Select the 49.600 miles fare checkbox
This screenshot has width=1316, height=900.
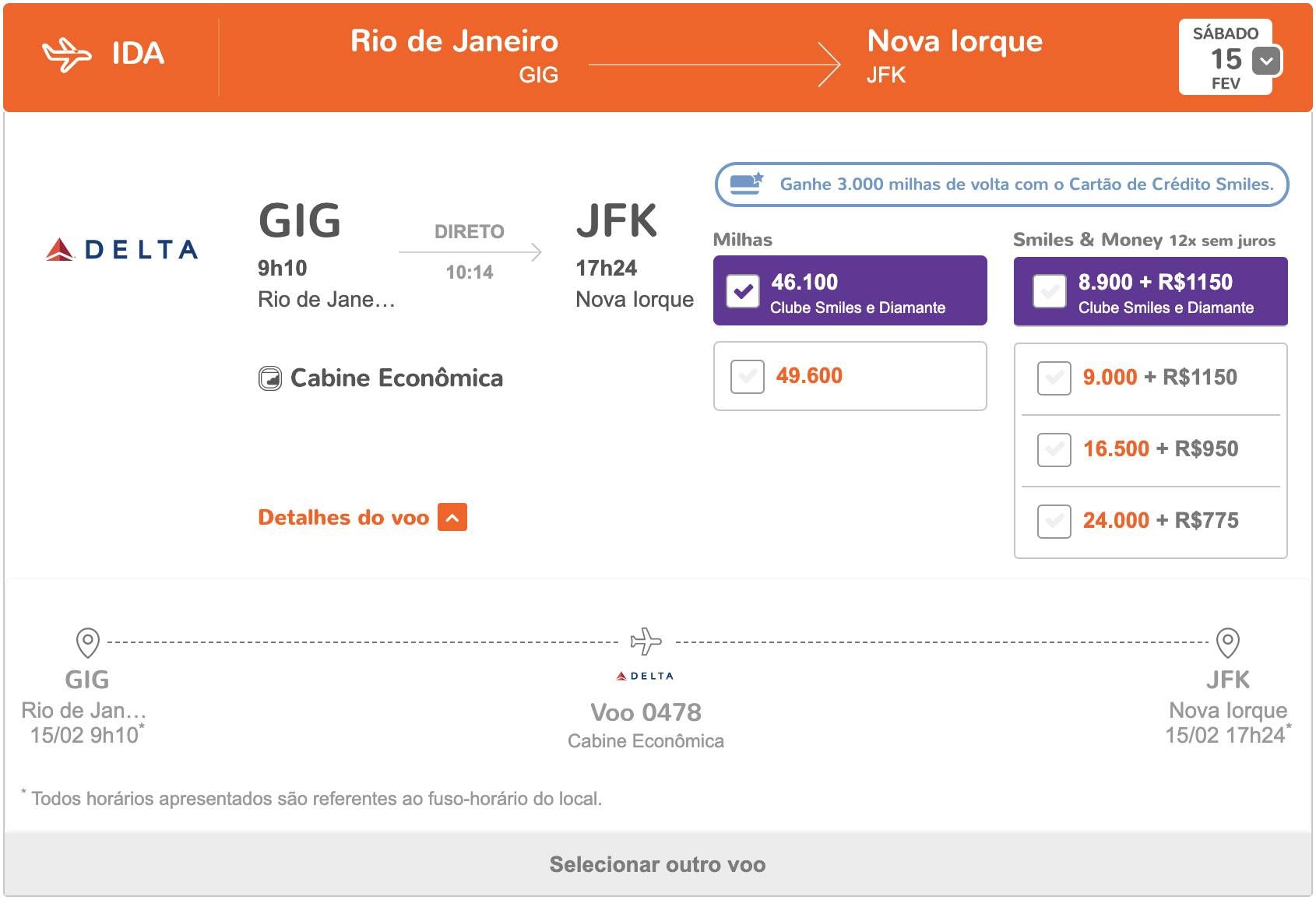click(748, 377)
